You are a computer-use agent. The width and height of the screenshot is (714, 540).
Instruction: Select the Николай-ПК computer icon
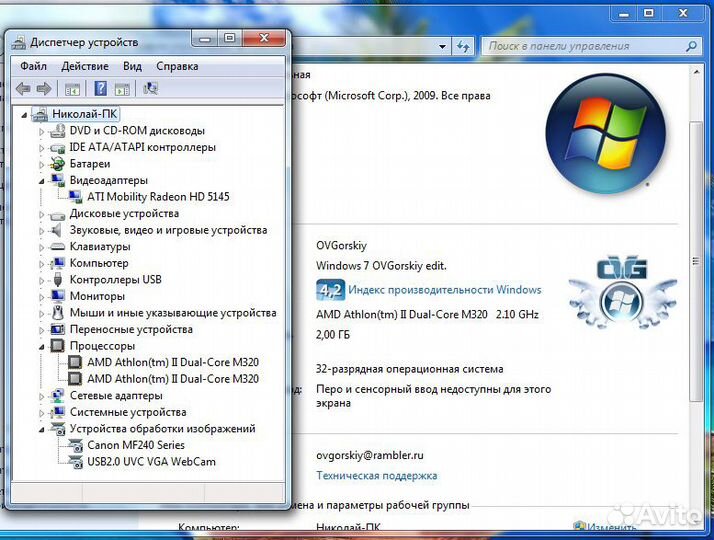[x=40, y=114]
